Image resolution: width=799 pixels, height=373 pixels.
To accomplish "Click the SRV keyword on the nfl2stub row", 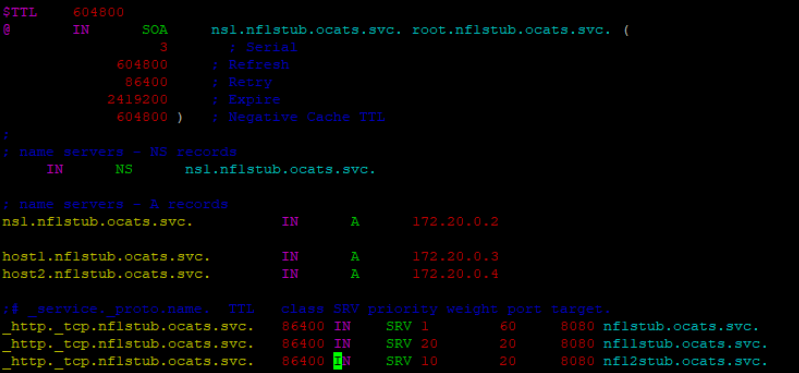I will [398, 362].
